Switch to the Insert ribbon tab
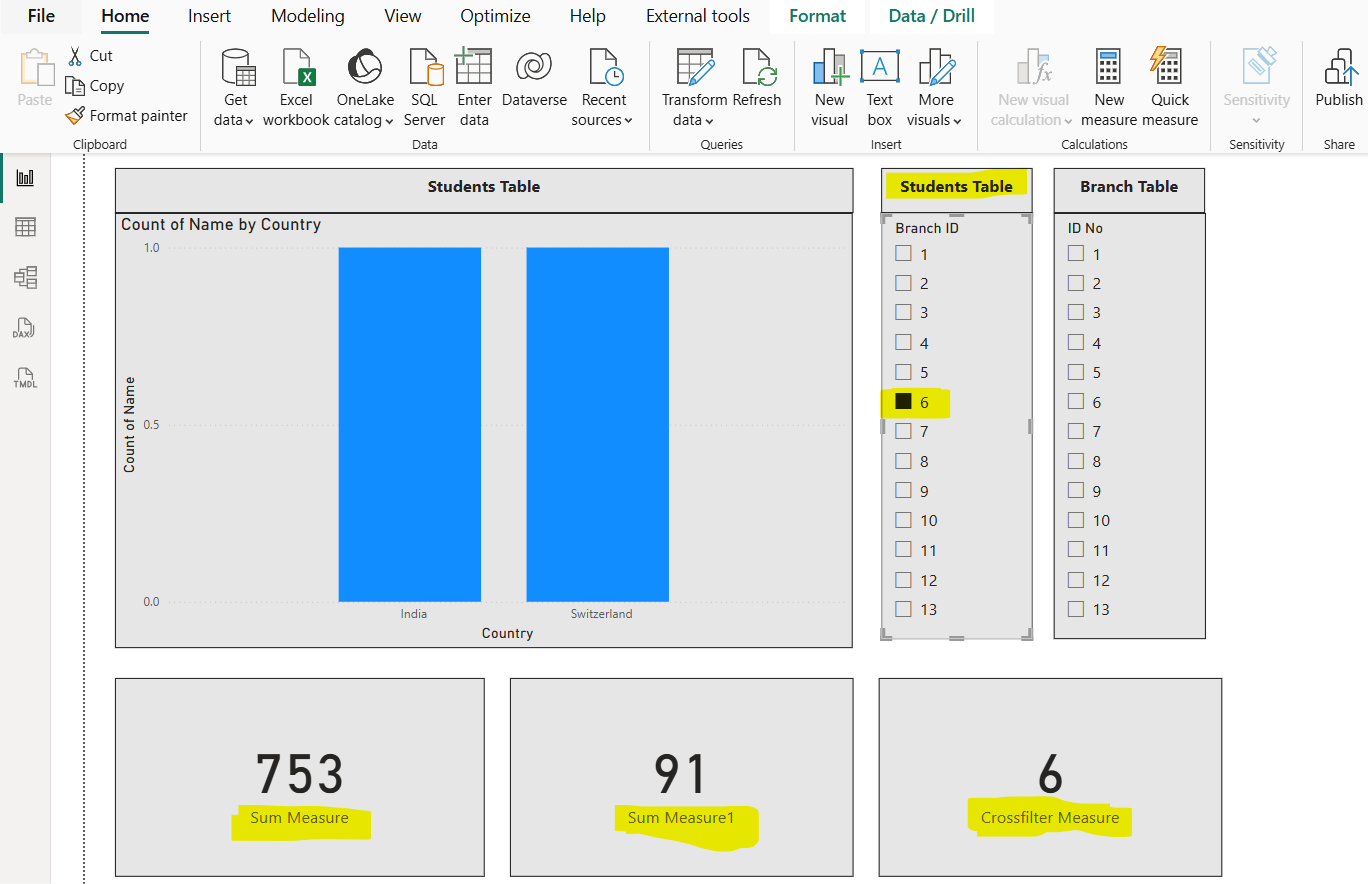 click(x=209, y=16)
